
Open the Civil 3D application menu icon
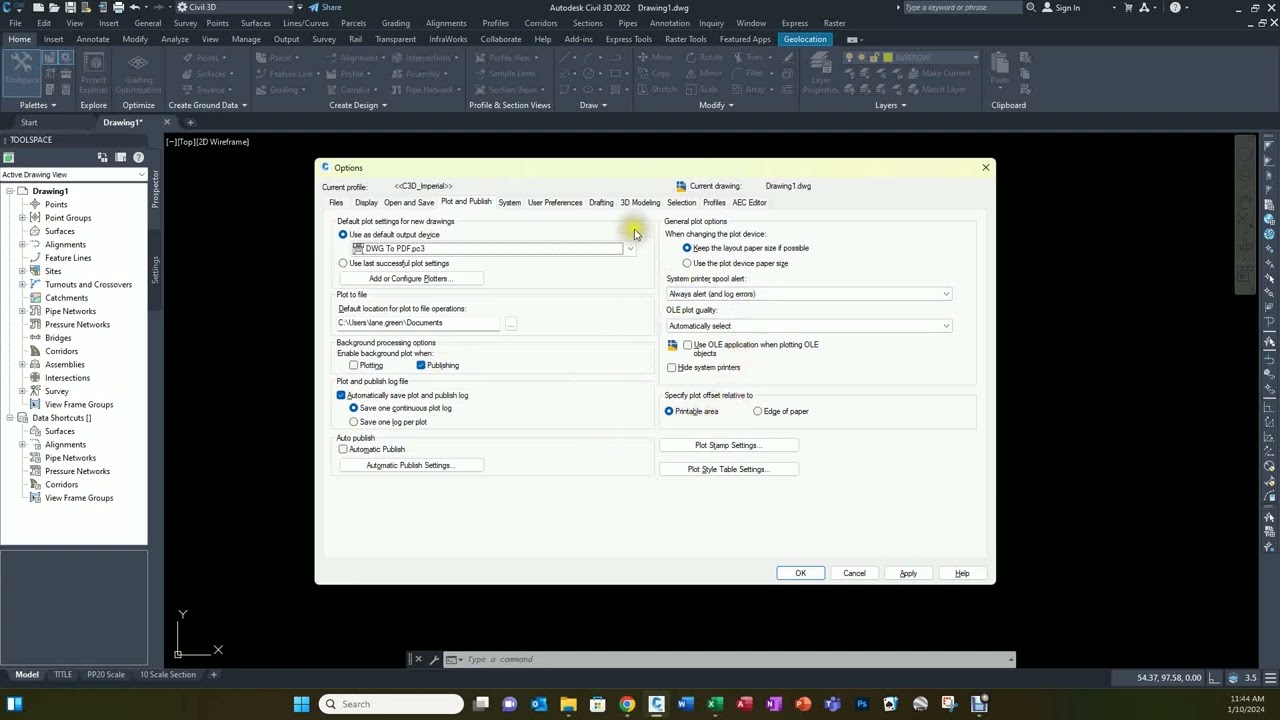click(8, 7)
